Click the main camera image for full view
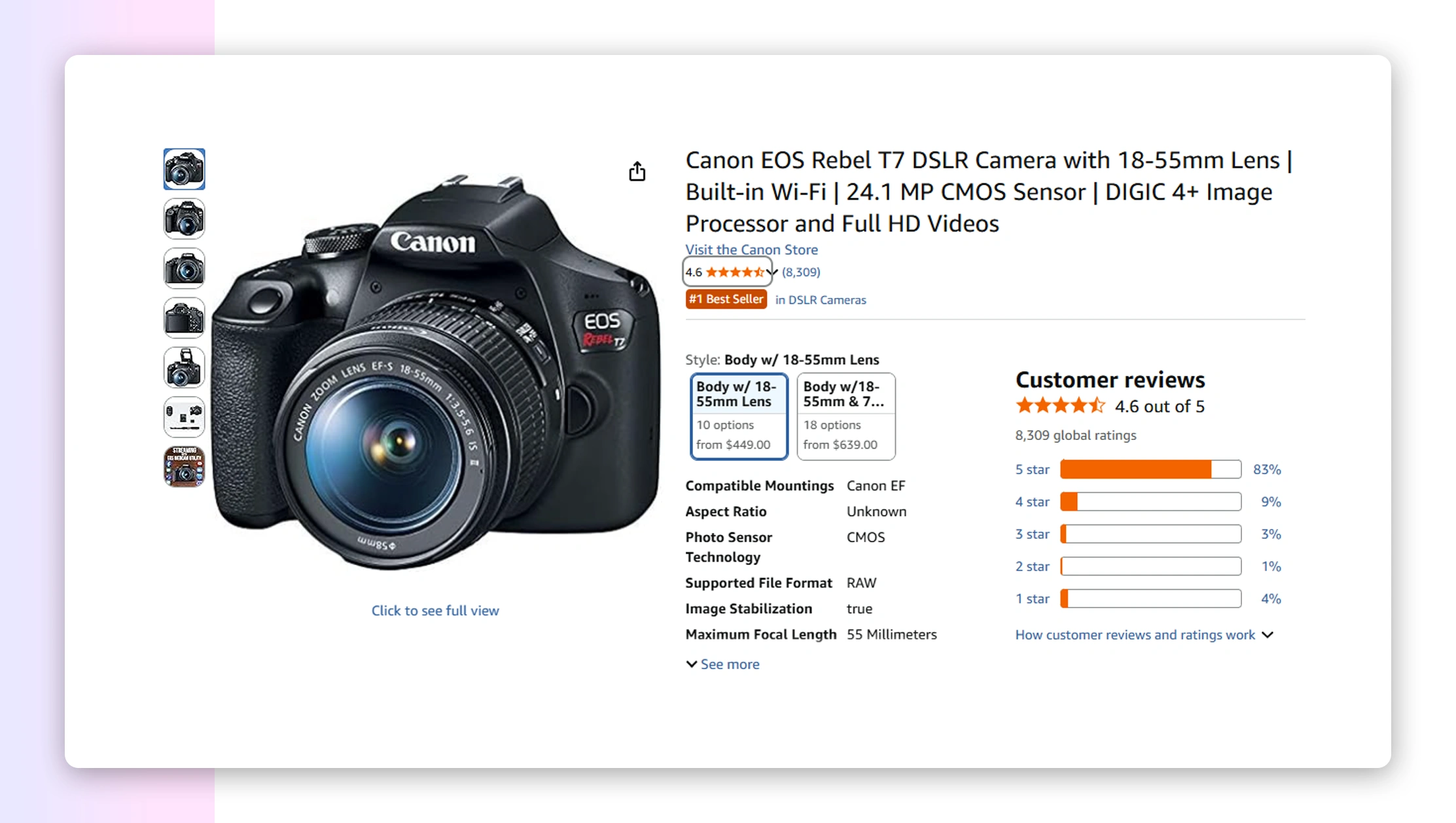 point(435,373)
